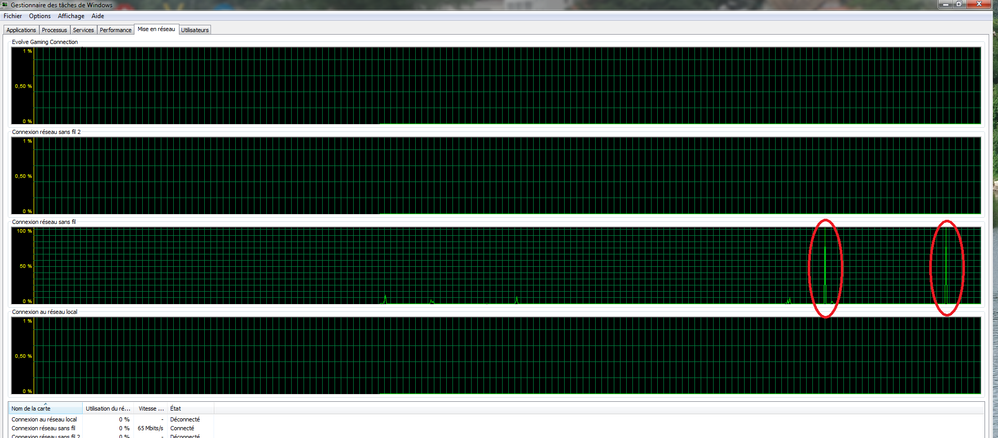
Task: Sort by État column header
Action: (191, 408)
